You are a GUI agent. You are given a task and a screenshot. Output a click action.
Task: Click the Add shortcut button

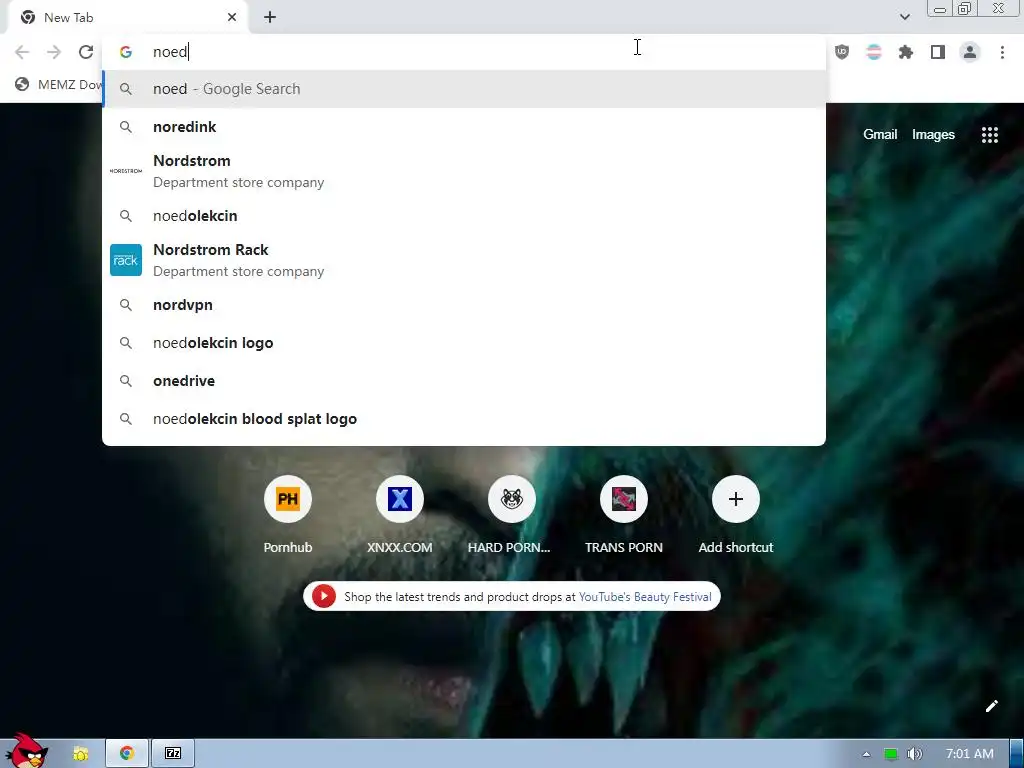click(735, 515)
